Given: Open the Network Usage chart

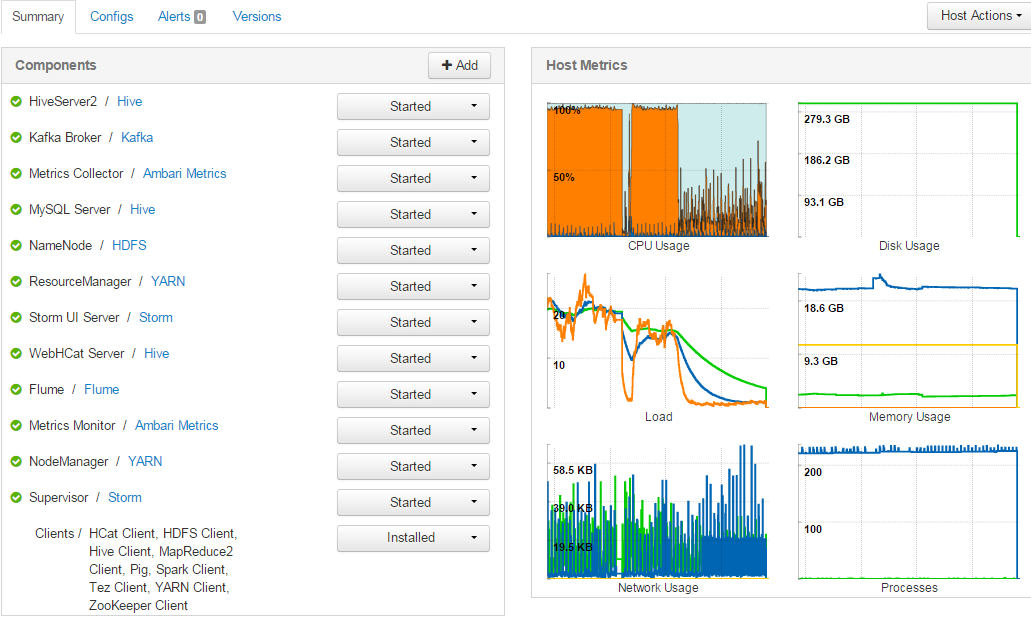Looking at the screenshot, I should (x=657, y=510).
